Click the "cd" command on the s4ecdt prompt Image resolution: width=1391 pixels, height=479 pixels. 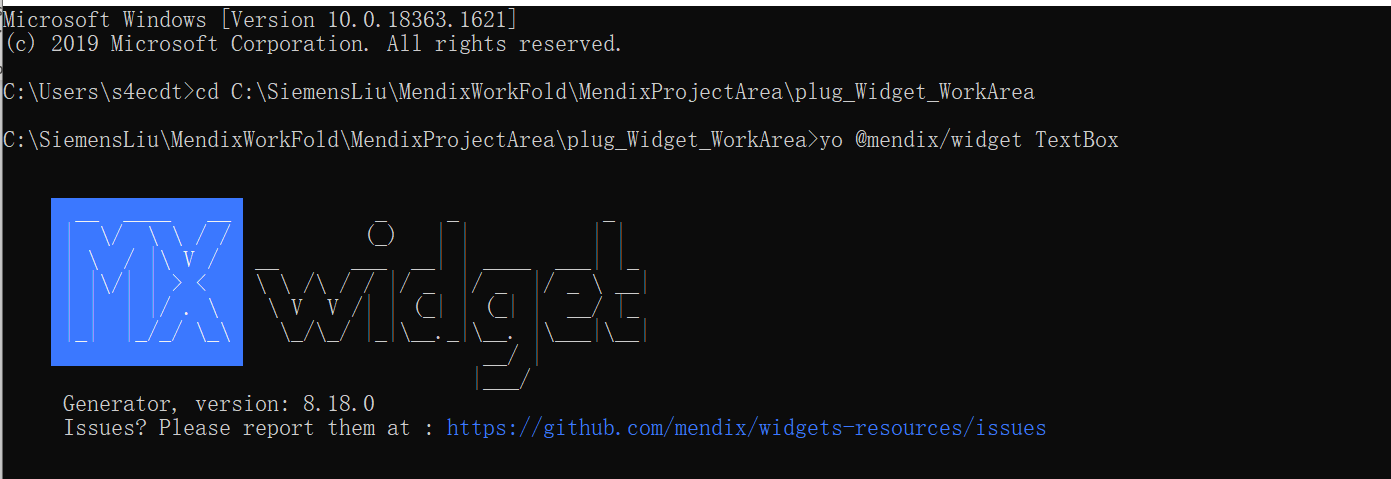206,92
